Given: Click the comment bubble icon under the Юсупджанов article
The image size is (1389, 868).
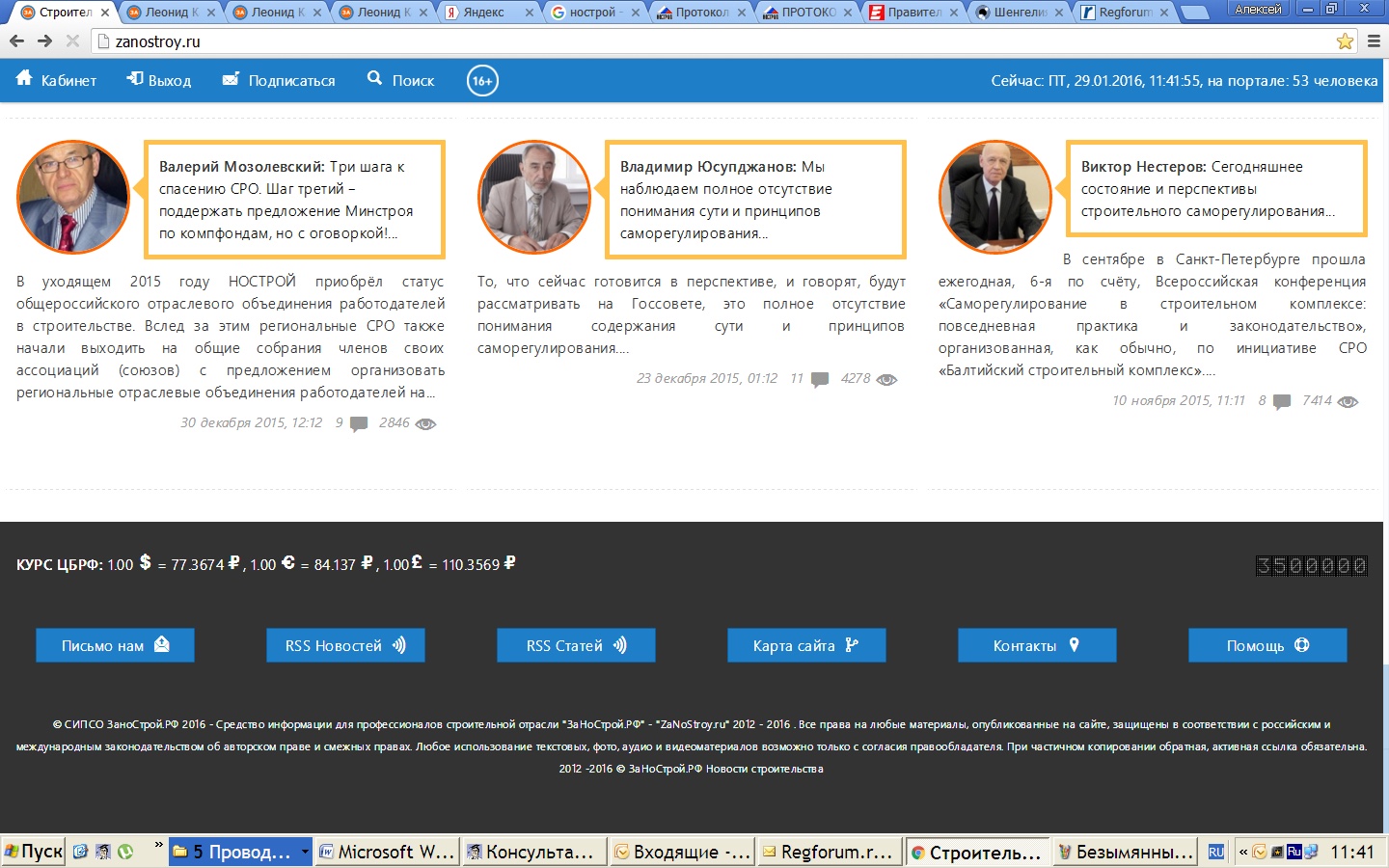Looking at the screenshot, I should coord(820,379).
